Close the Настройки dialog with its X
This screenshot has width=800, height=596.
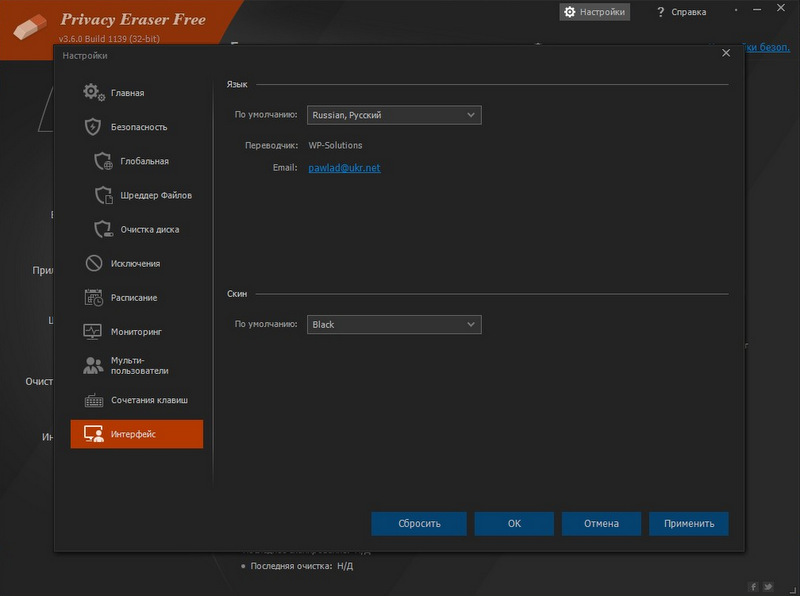(x=726, y=53)
